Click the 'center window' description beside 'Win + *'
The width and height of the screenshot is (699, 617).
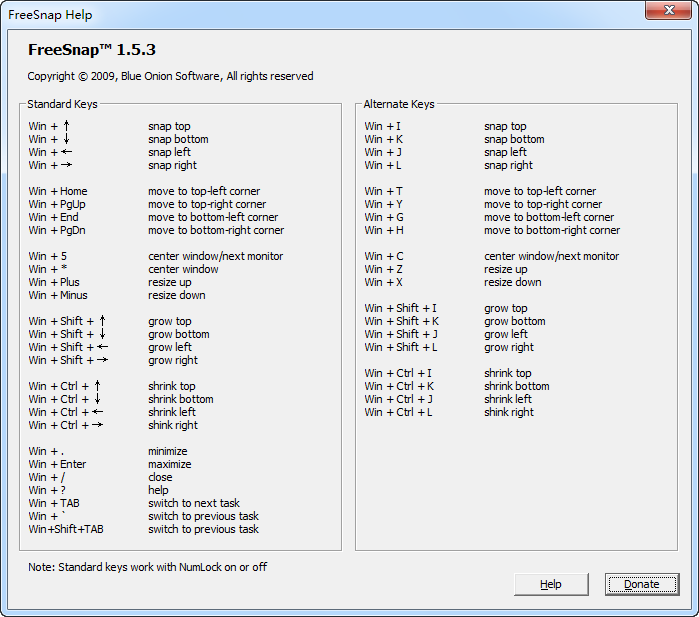tap(183, 269)
